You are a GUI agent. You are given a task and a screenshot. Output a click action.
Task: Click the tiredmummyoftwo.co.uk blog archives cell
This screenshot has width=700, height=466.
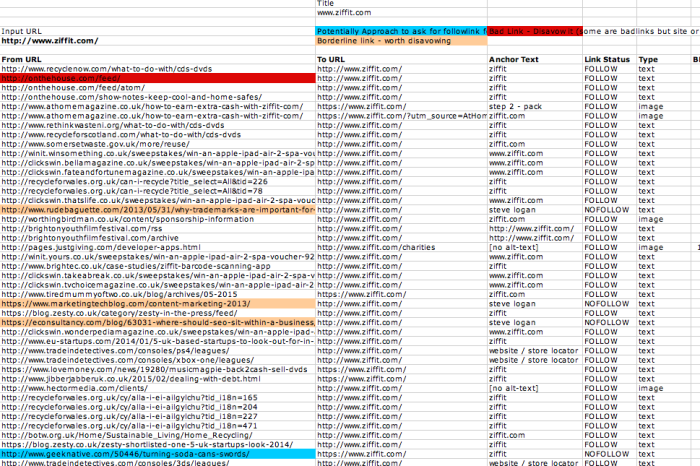[158, 294]
